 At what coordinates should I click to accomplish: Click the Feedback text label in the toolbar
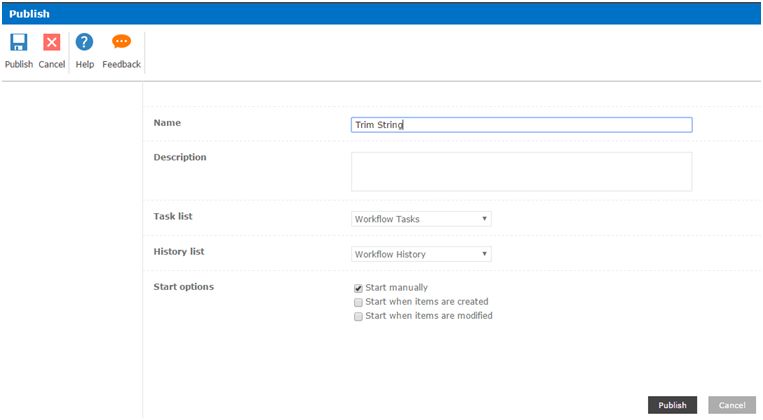point(121,65)
